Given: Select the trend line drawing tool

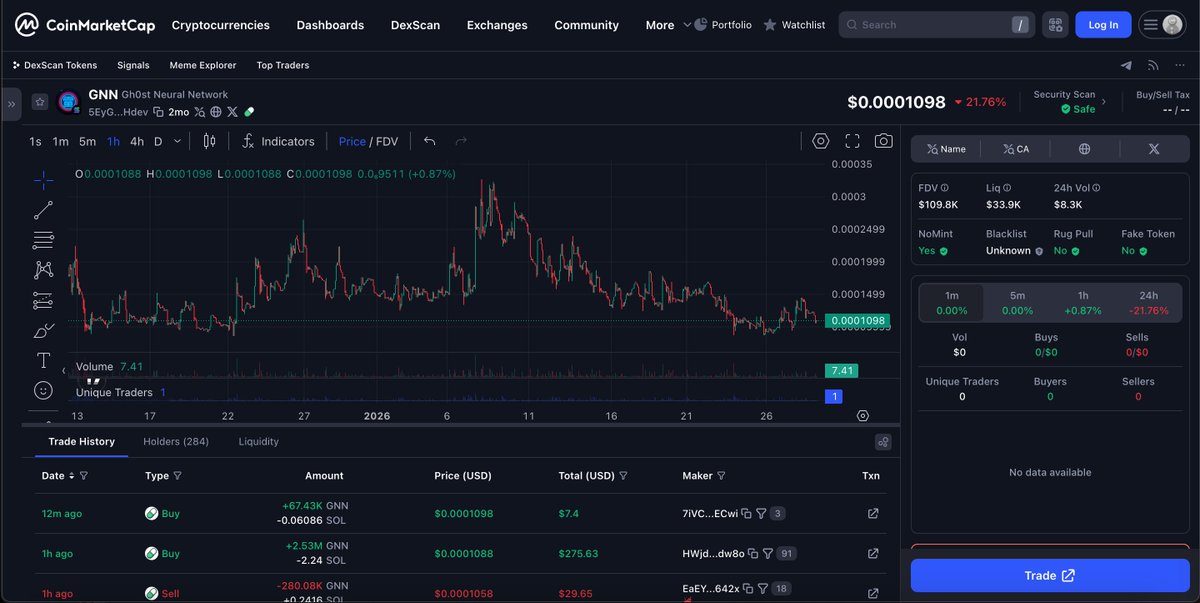Looking at the screenshot, I should (x=43, y=210).
